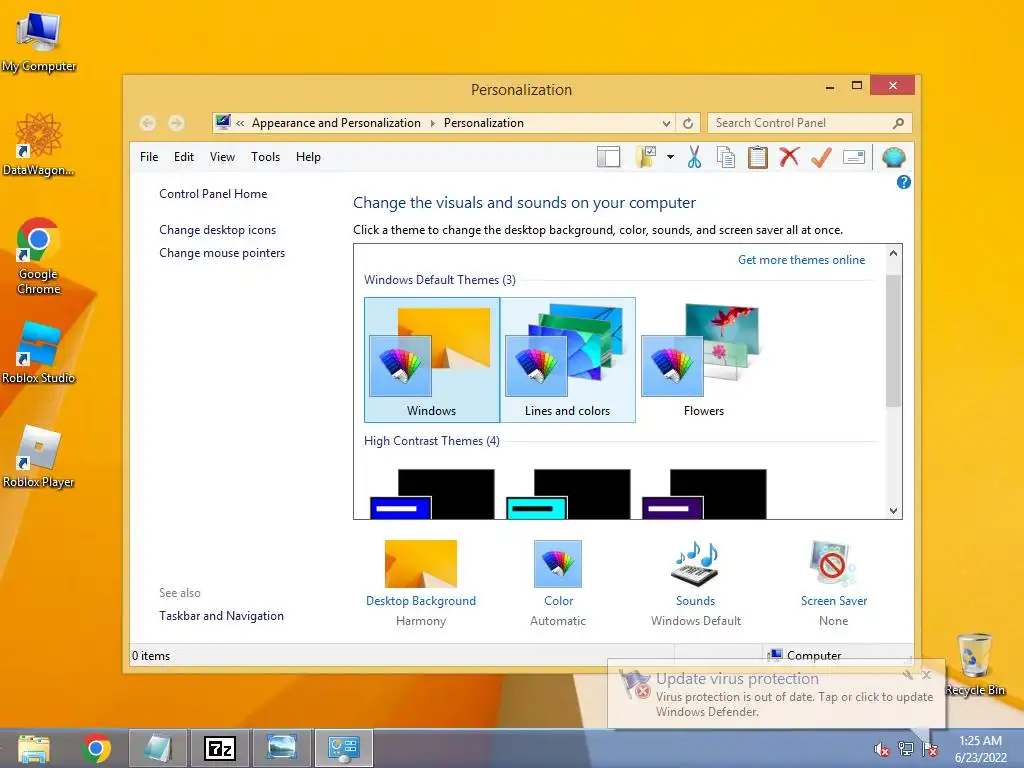
Task: Open File Explorer from the taskbar
Action: pyautogui.click(x=34, y=748)
